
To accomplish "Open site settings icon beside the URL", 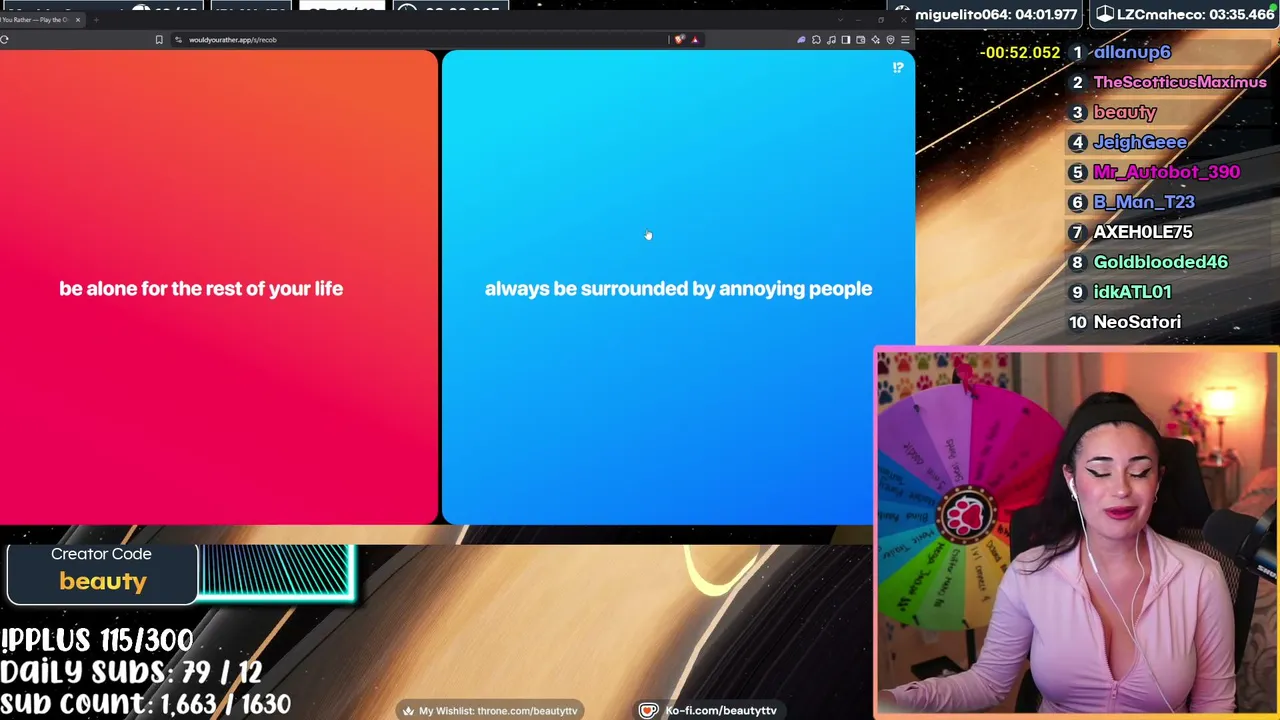I will pos(178,40).
